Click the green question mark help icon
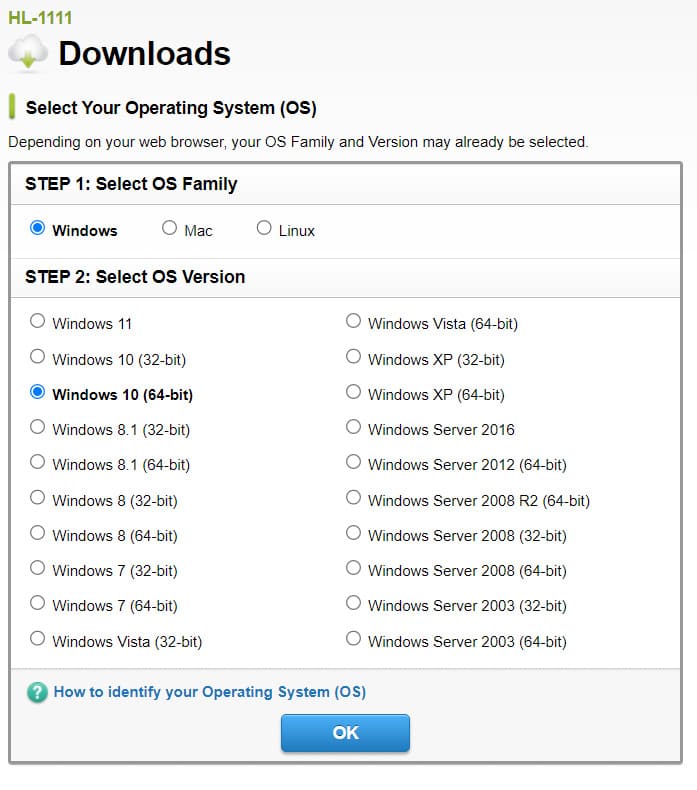The width and height of the screenshot is (697, 790). 37,692
